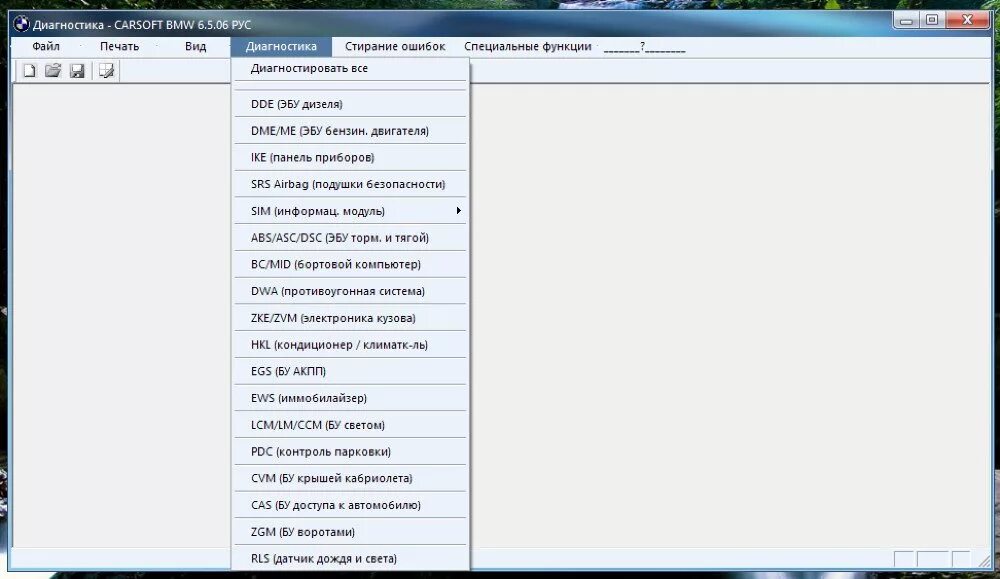Viewport: 1000px width, 579px height.
Task: Select EWS (иммобилайзер)
Action: point(350,398)
